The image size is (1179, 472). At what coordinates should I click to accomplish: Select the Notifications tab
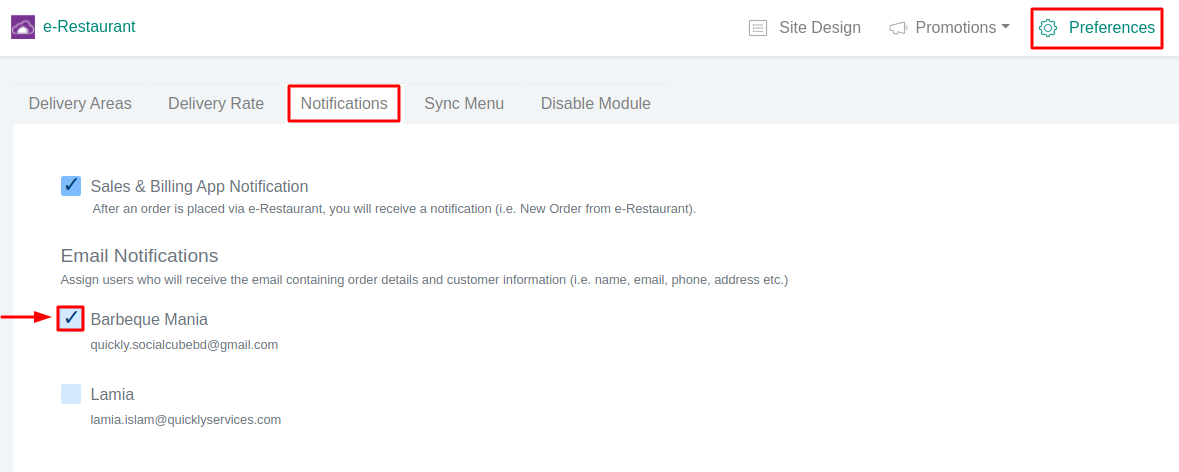tap(344, 103)
